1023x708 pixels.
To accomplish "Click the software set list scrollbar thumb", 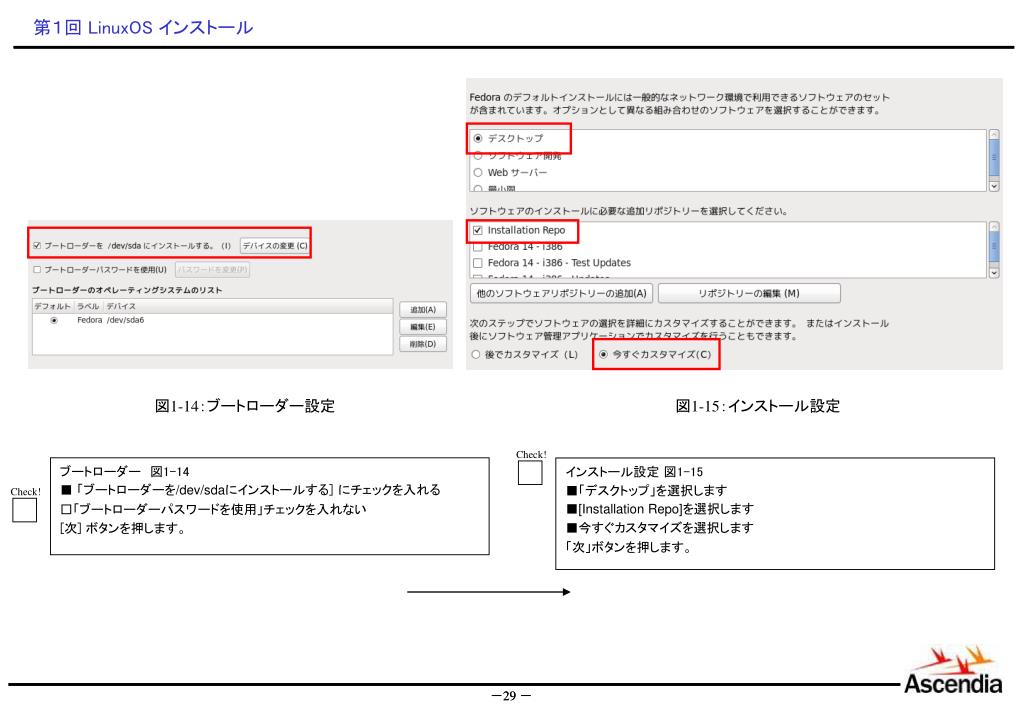I will click(994, 157).
